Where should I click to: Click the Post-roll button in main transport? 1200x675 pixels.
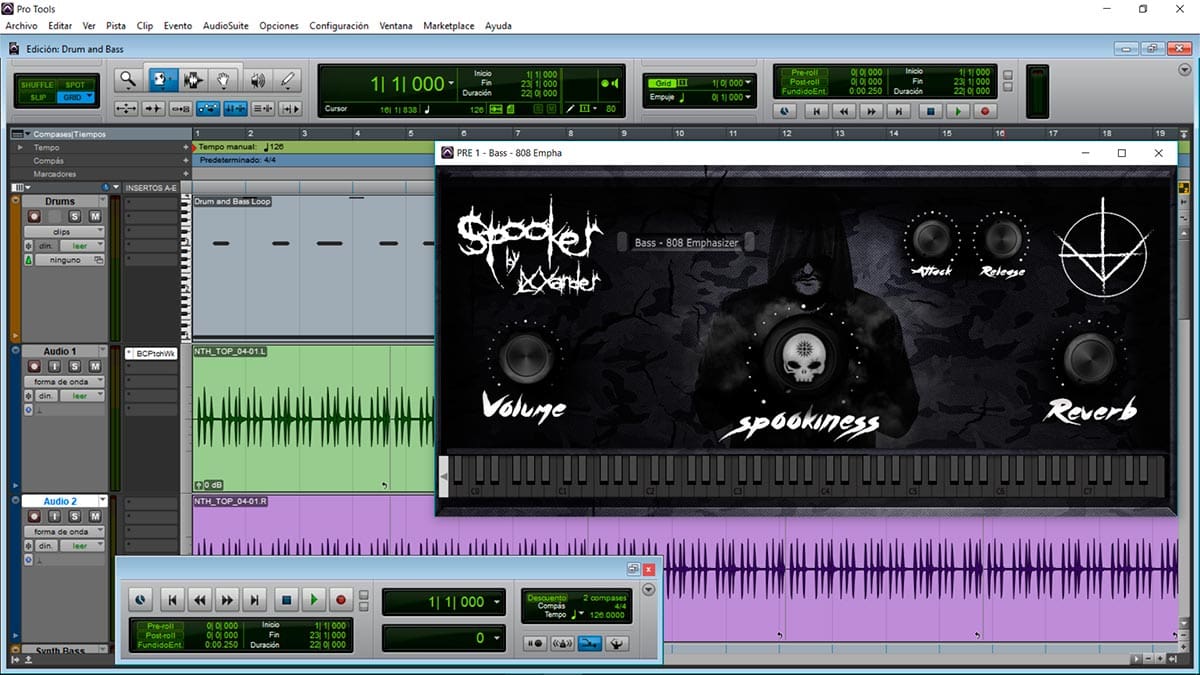[804, 81]
